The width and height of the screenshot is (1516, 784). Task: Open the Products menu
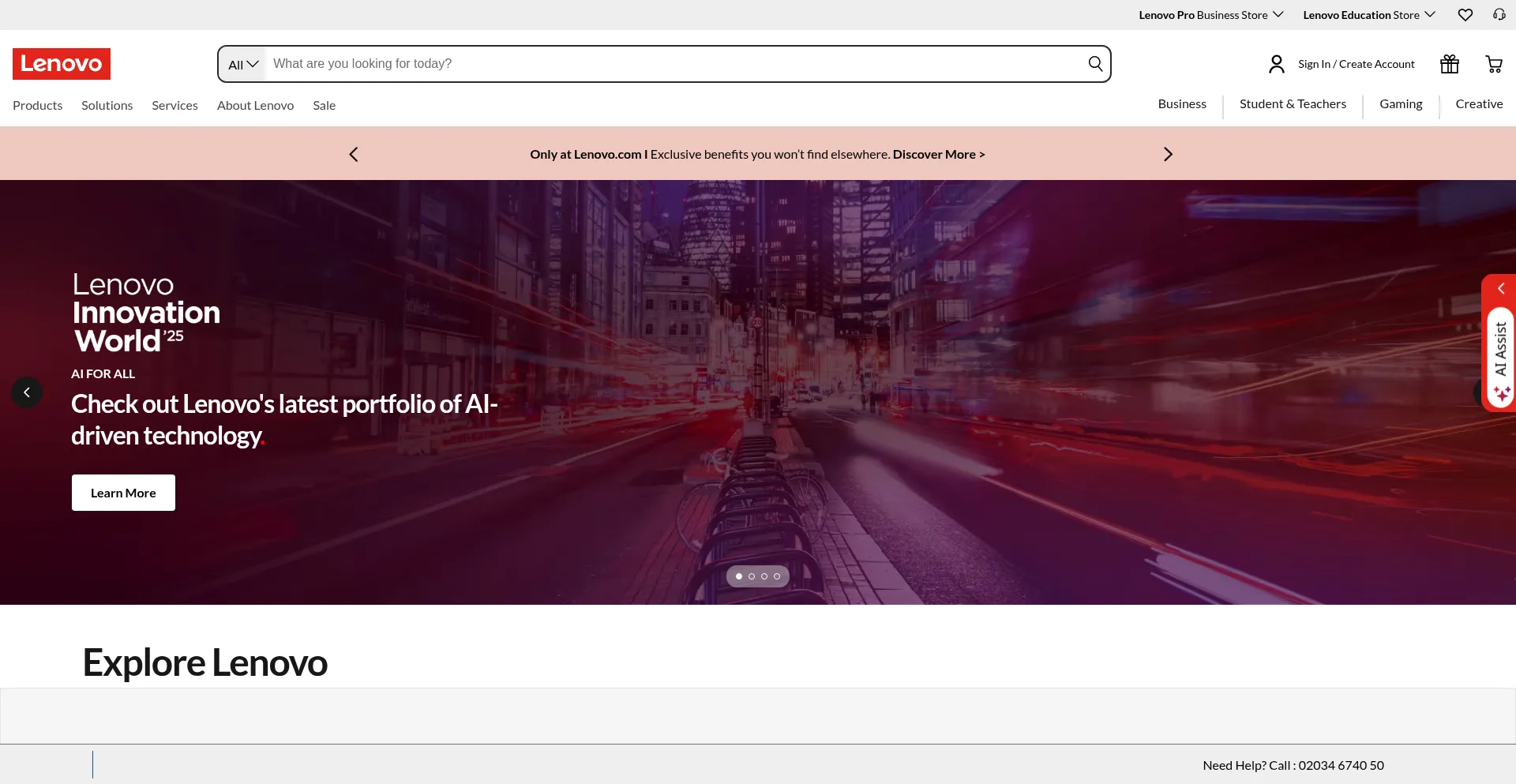(x=38, y=106)
